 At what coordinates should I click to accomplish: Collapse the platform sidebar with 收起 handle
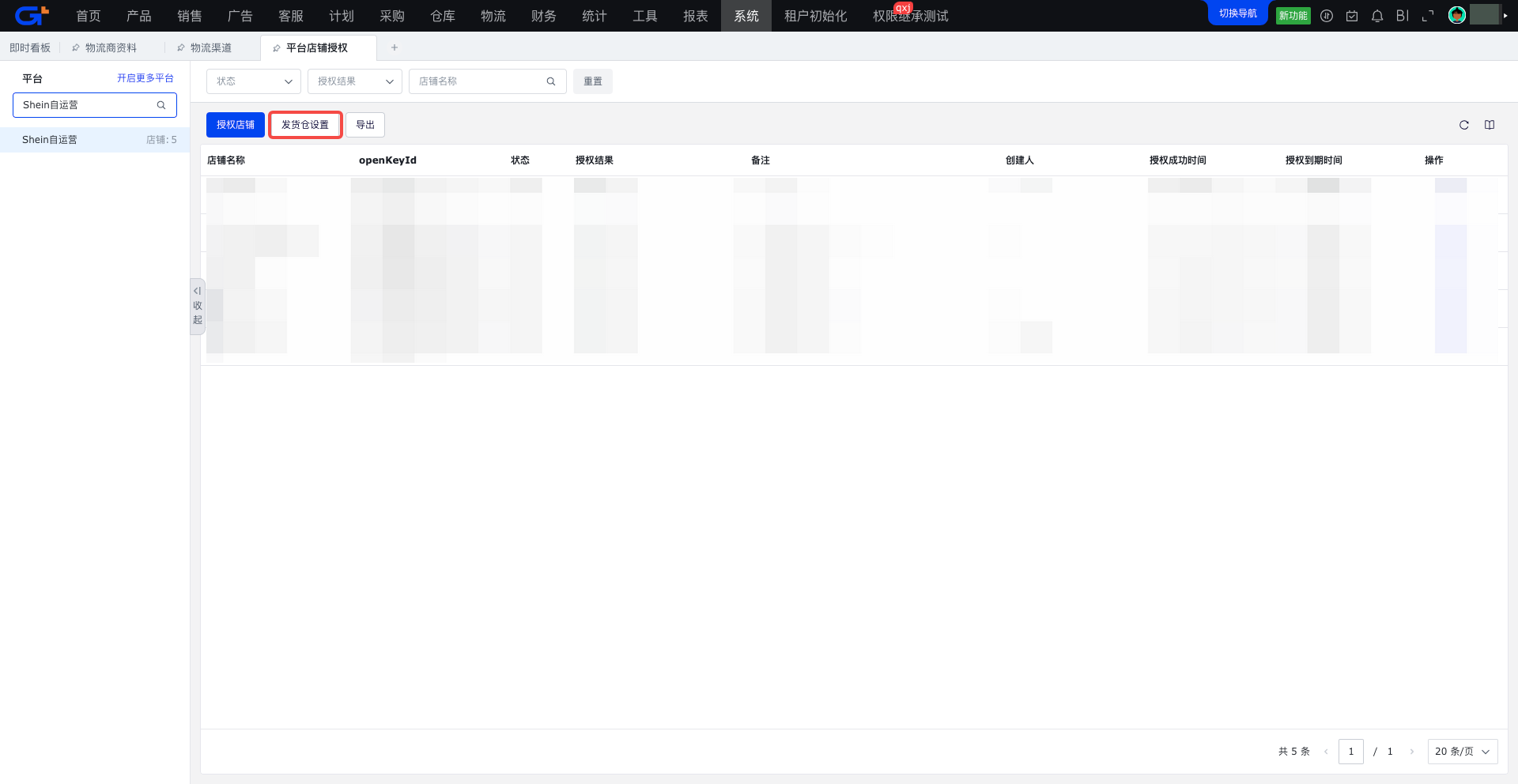coord(198,306)
